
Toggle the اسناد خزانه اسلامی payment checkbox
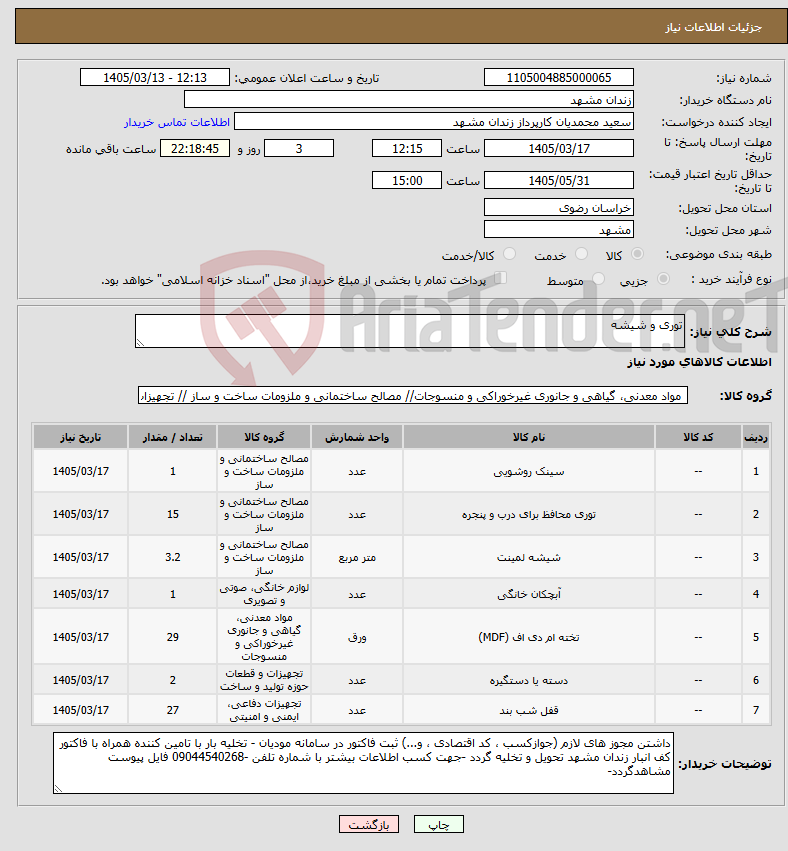coord(500,278)
